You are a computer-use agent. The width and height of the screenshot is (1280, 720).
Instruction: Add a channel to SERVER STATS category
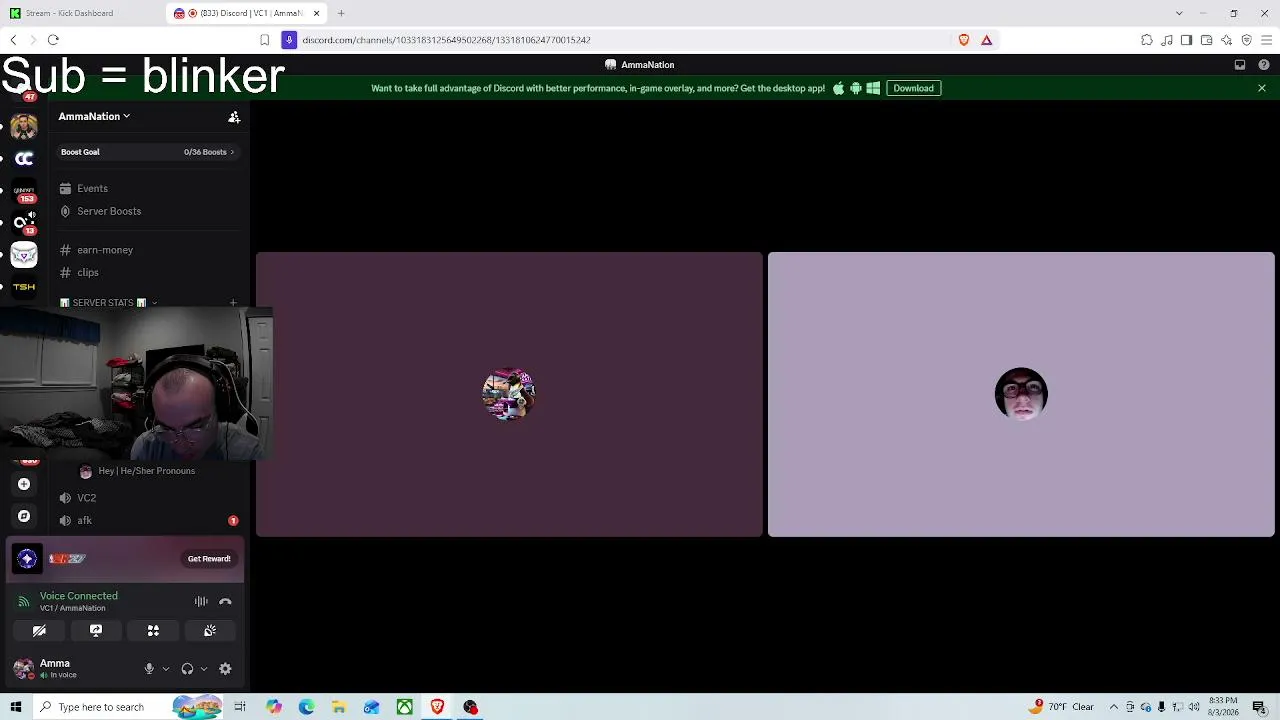[233, 302]
